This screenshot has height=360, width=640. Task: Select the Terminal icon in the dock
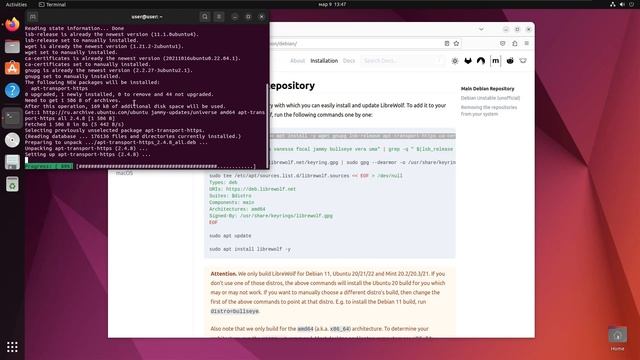pyautogui.click(x=12, y=118)
